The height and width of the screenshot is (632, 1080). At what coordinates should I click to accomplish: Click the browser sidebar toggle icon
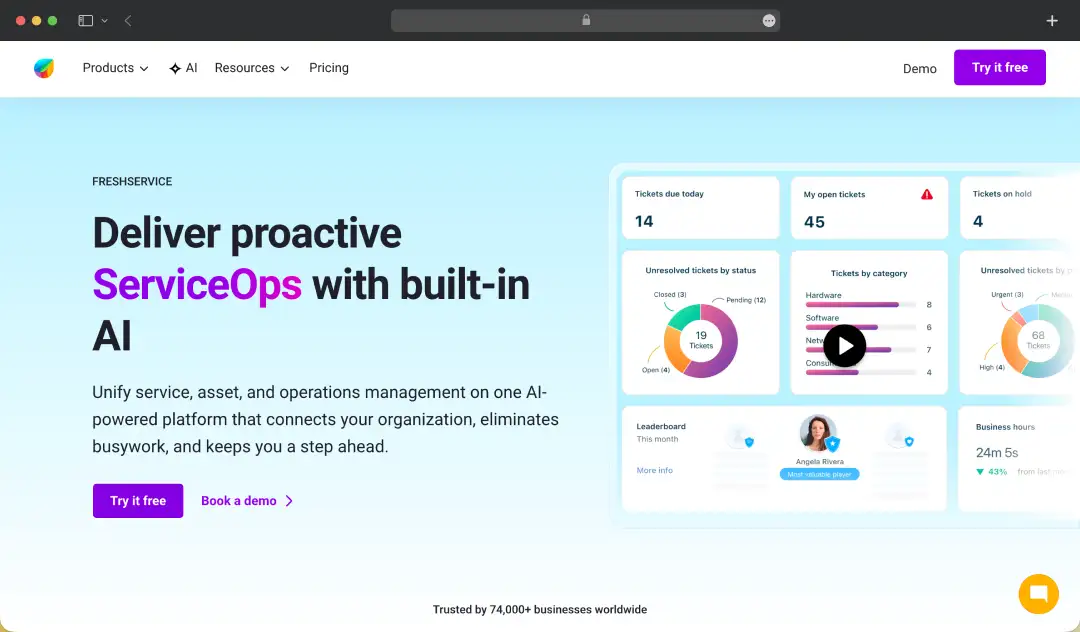(x=85, y=21)
